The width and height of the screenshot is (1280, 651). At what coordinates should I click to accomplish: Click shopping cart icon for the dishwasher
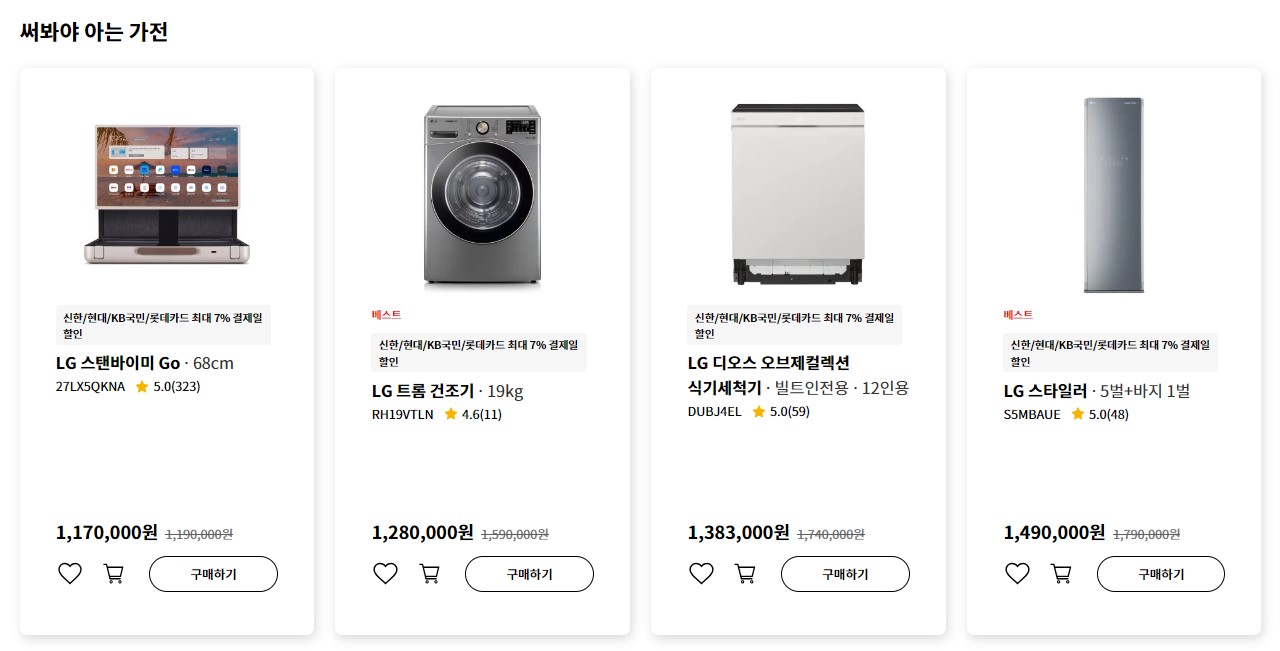click(745, 573)
